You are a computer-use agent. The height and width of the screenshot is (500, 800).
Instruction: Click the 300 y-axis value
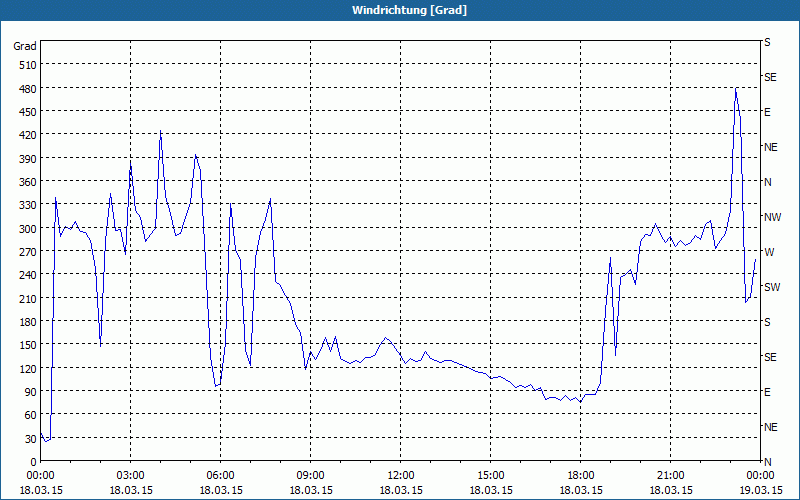pos(28,229)
